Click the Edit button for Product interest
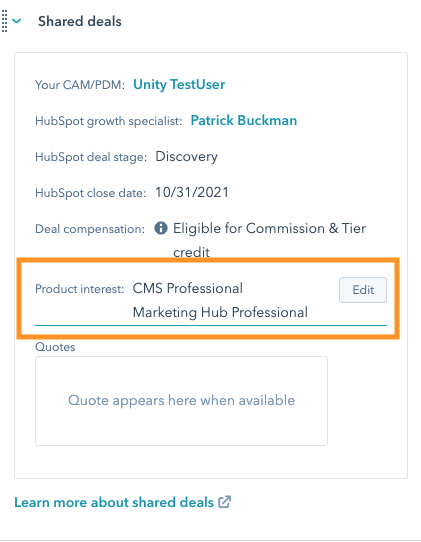421x542 pixels. tap(363, 290)
